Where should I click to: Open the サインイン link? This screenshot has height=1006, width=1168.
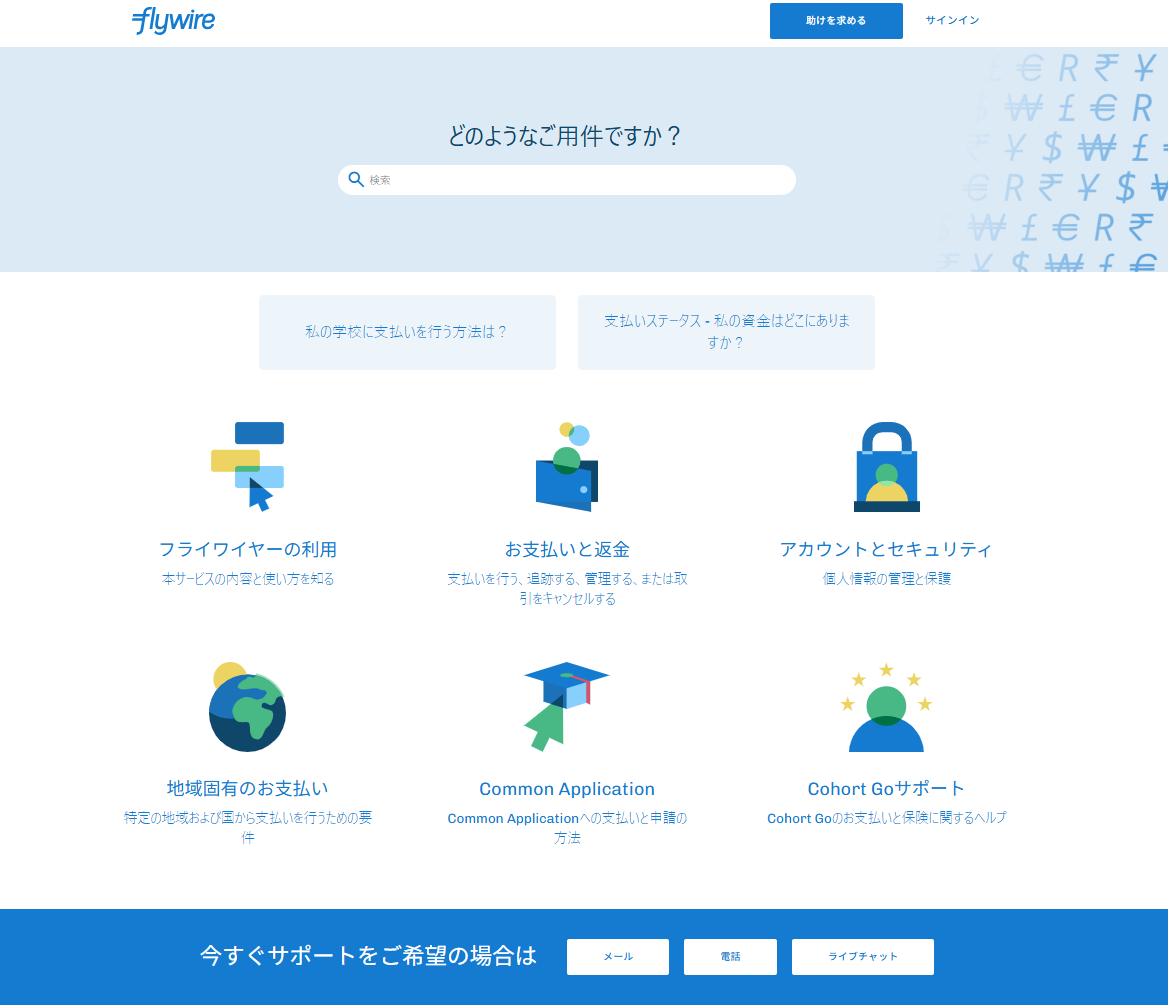(x=951, y=20)
